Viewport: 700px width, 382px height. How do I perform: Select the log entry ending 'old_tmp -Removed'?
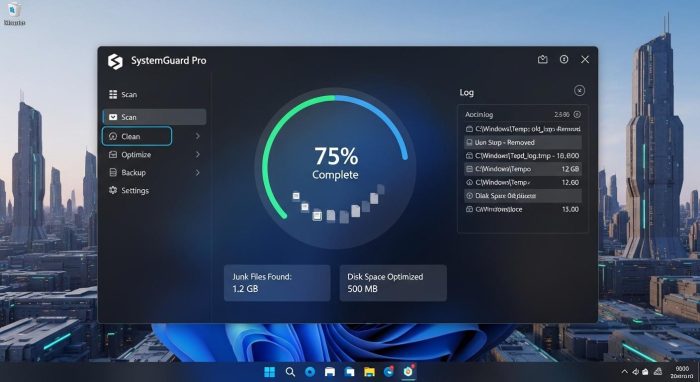coord(523,129)
